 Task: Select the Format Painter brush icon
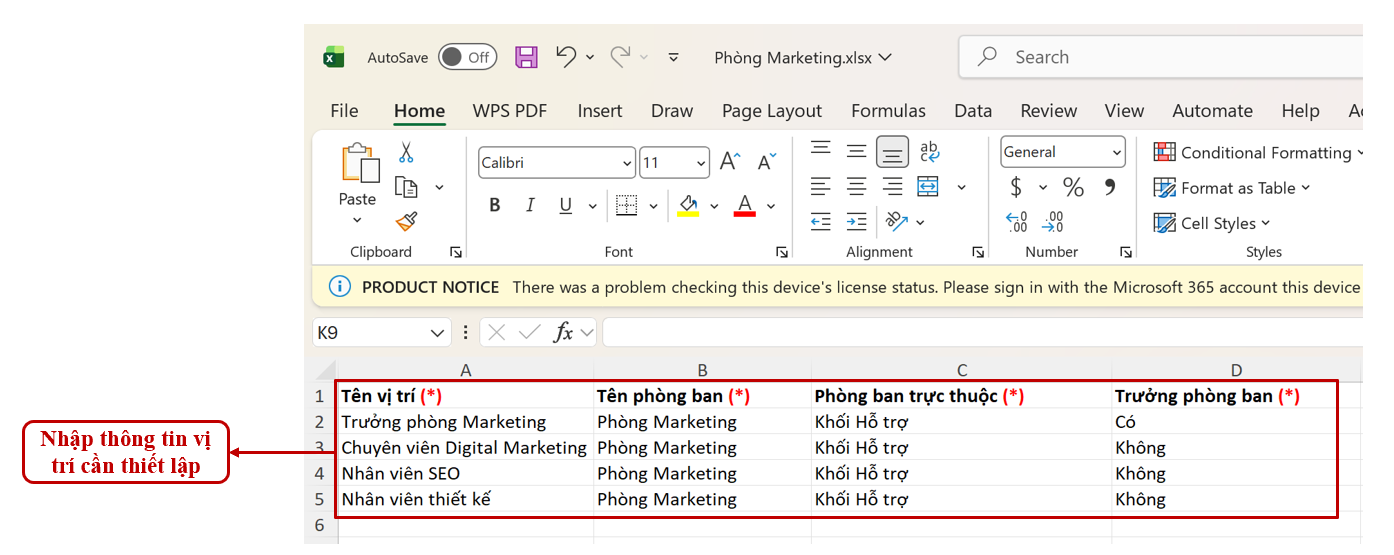pyautogui.click(x=406, y=221)
